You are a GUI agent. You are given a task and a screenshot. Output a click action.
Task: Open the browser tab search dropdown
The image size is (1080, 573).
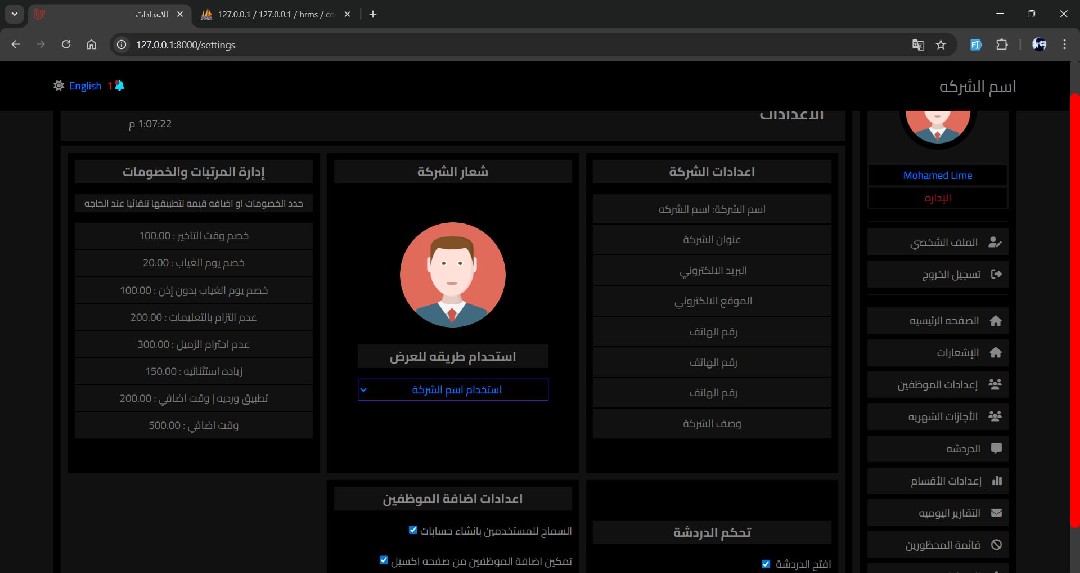click(14, 14)
